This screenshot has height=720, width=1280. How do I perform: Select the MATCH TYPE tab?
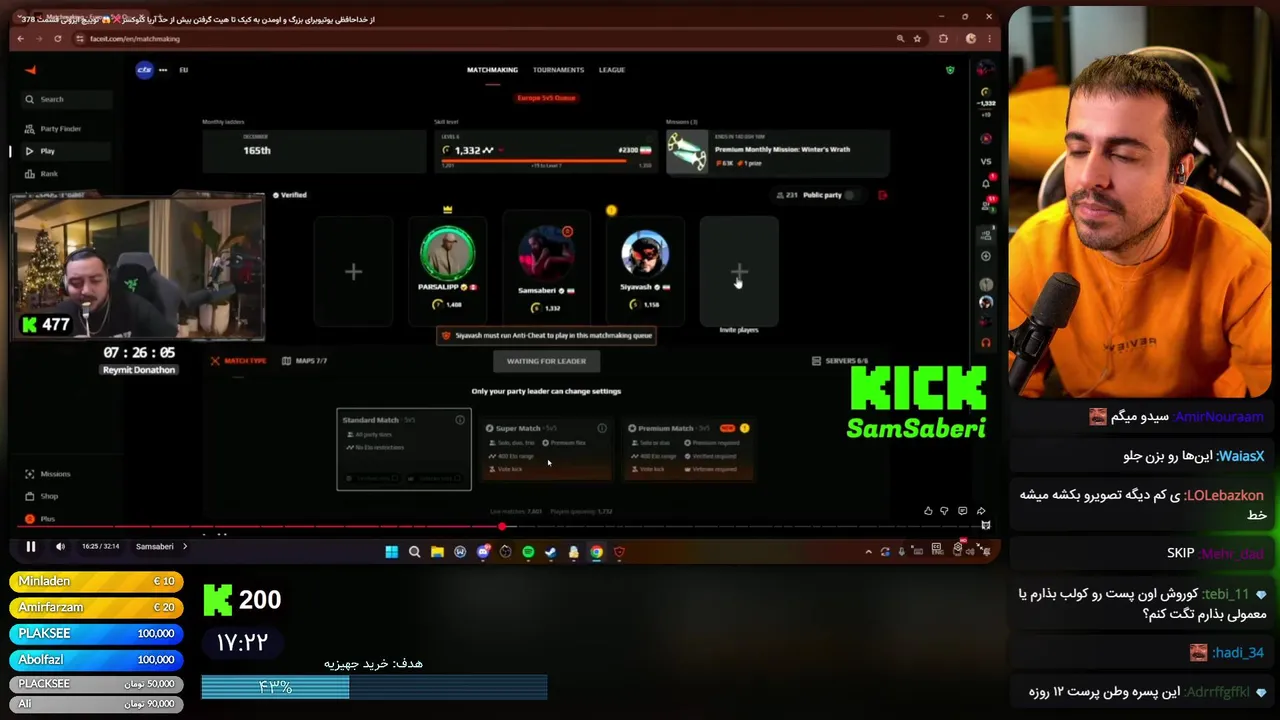[x=239, y=361]
